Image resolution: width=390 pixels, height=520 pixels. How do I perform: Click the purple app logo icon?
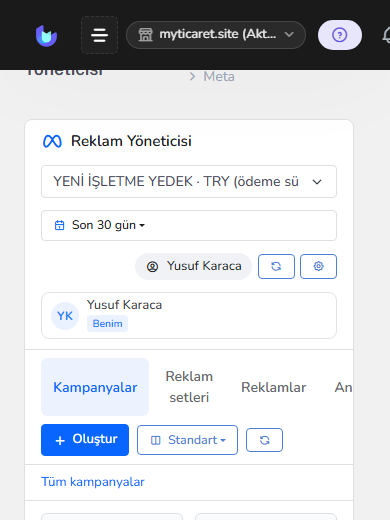pyautogui.click(x=46, y=35)
